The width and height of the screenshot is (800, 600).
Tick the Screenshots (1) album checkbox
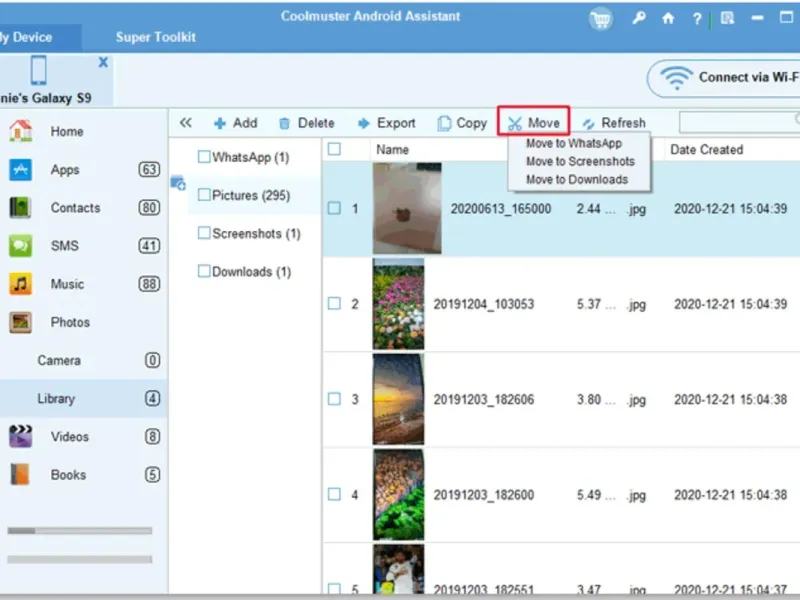pos(204,233)
